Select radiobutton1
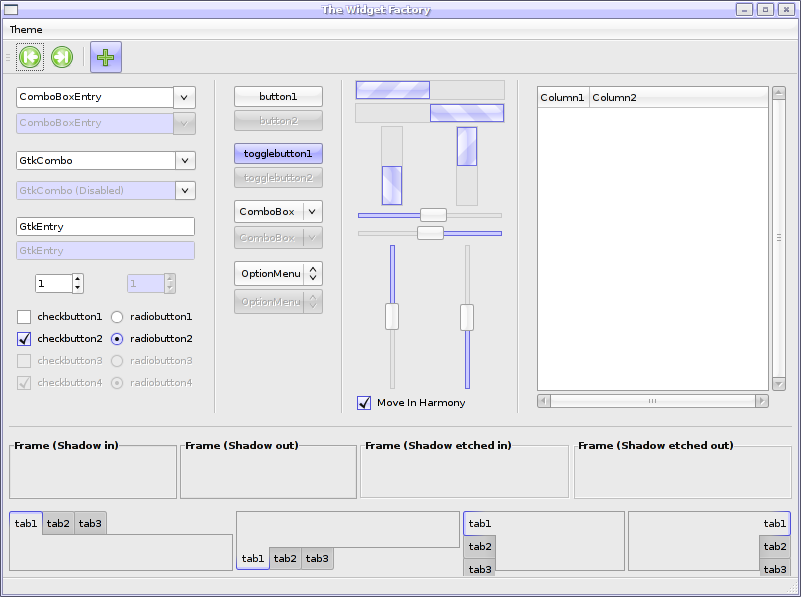The width and height of the screenshot is (801, 597). click(117, 317)
